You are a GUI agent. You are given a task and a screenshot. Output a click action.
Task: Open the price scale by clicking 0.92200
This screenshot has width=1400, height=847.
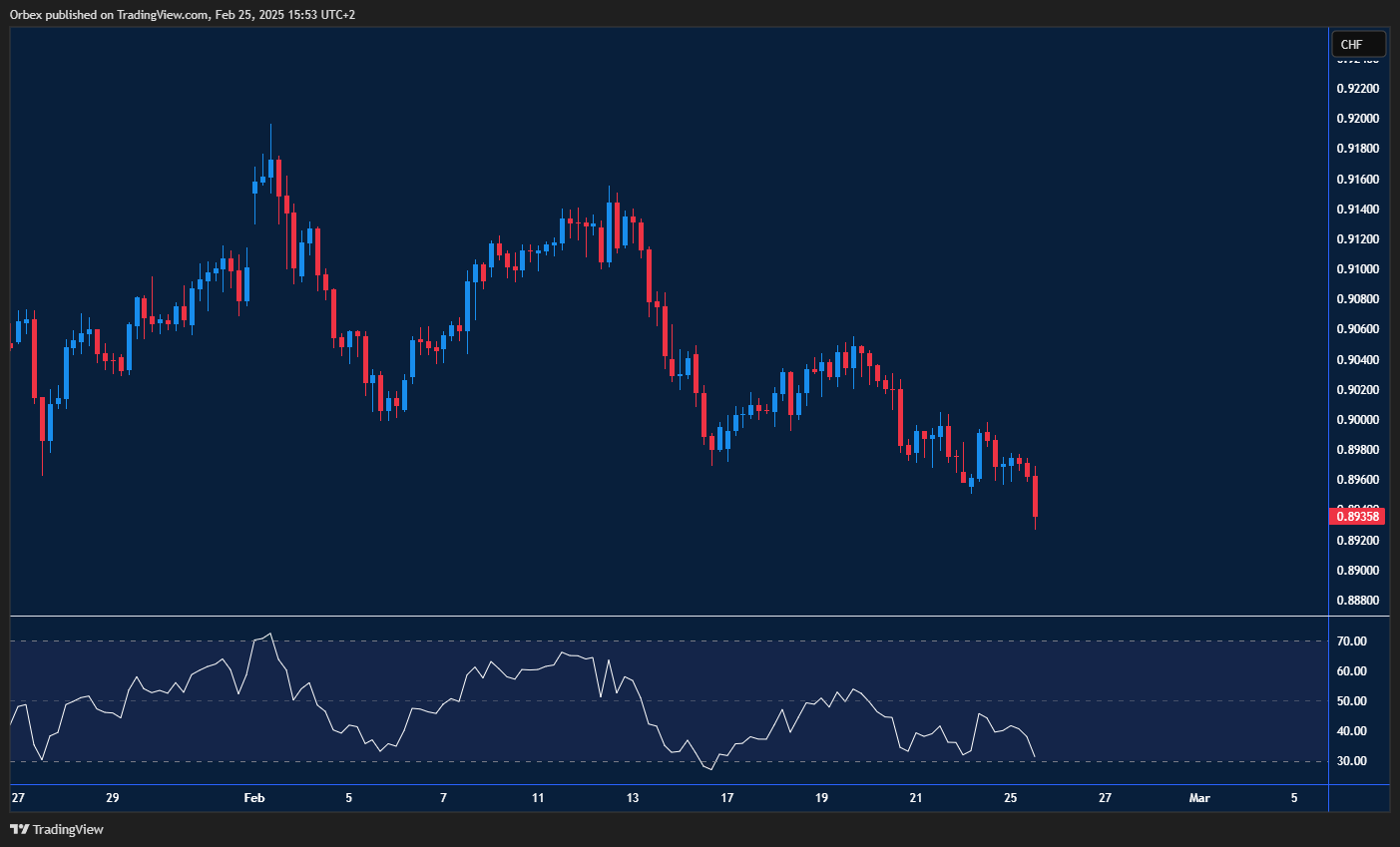click(1358, 88)
